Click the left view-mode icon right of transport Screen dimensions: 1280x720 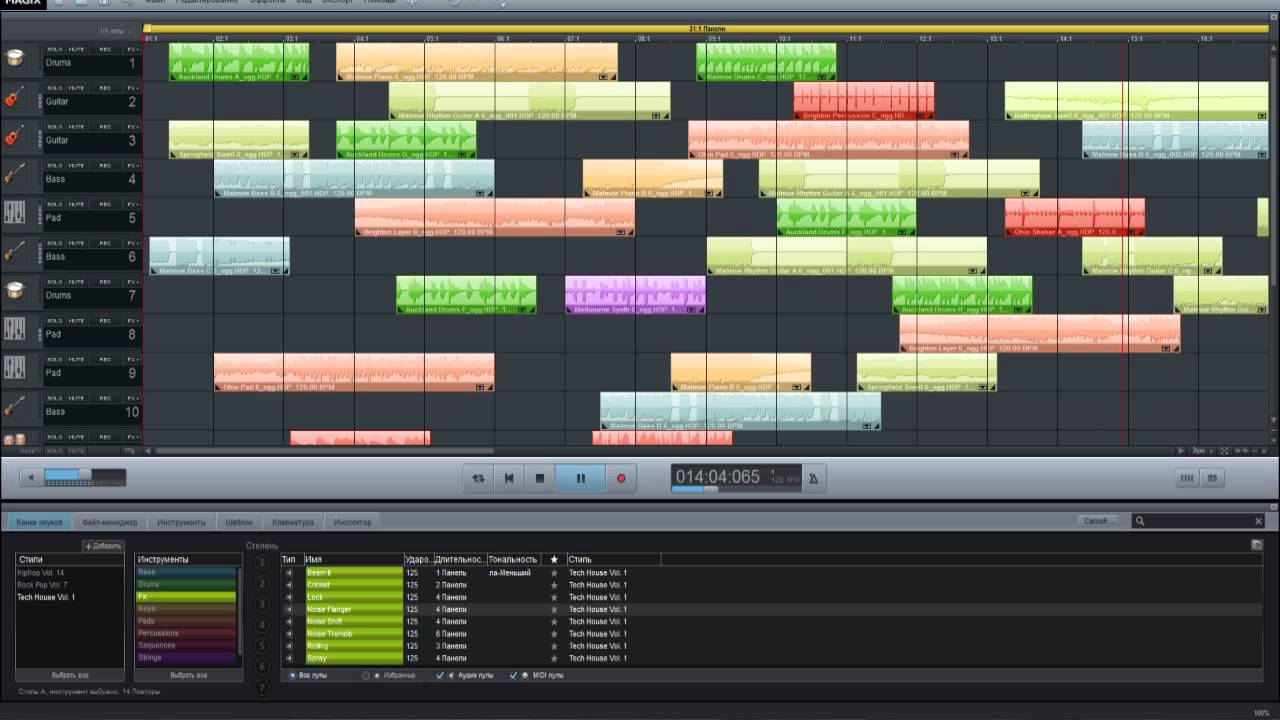[x=1187, y=478]
